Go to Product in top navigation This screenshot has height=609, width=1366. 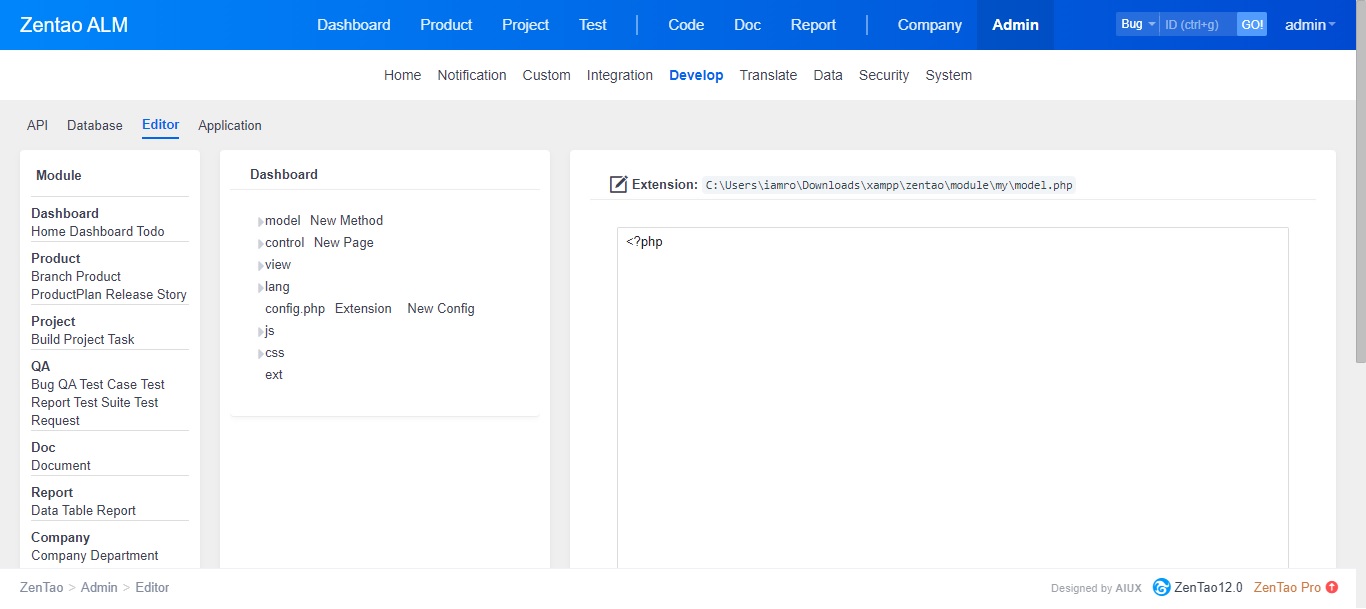pos(446,25)
